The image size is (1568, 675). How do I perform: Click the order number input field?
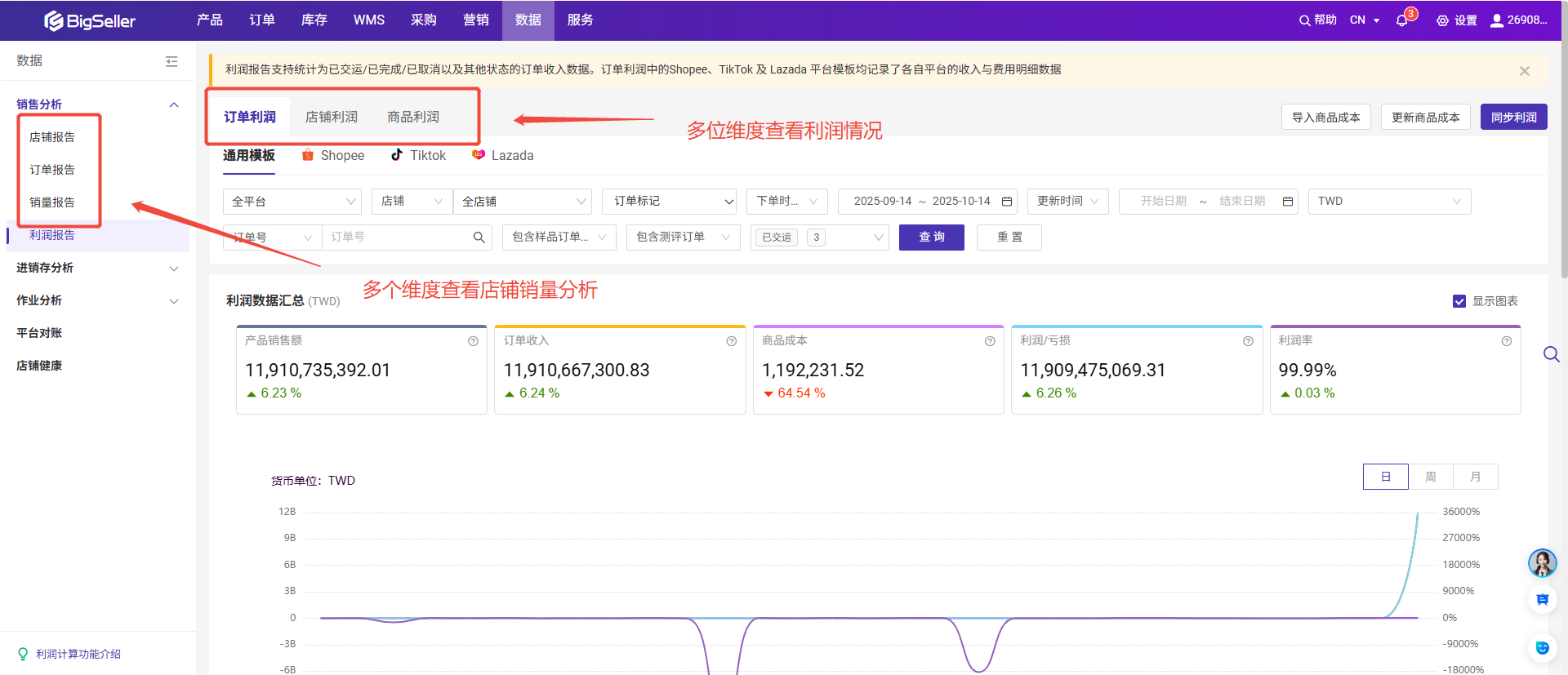click(x=396, y=238)
